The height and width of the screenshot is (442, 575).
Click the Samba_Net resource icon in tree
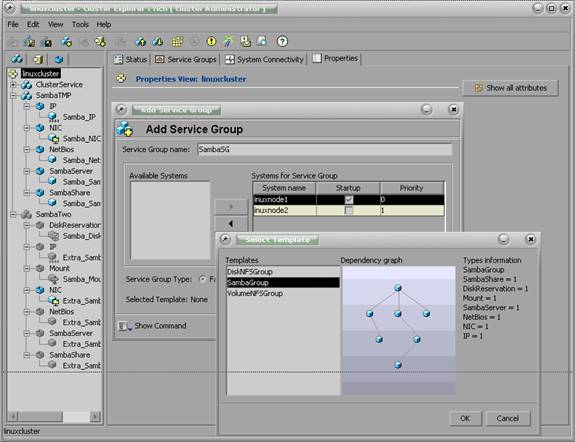(52, 160)
